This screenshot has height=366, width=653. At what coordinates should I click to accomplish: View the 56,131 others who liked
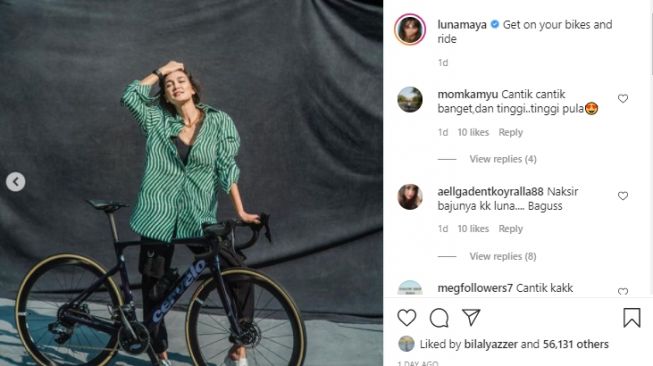(x=576, y=344)
